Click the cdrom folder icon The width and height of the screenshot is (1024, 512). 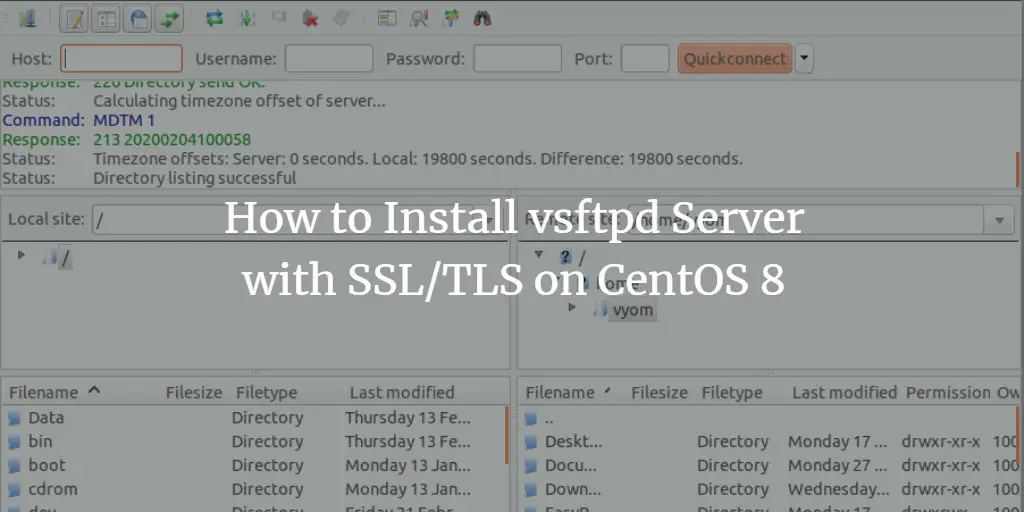click(x=14, y=490)
